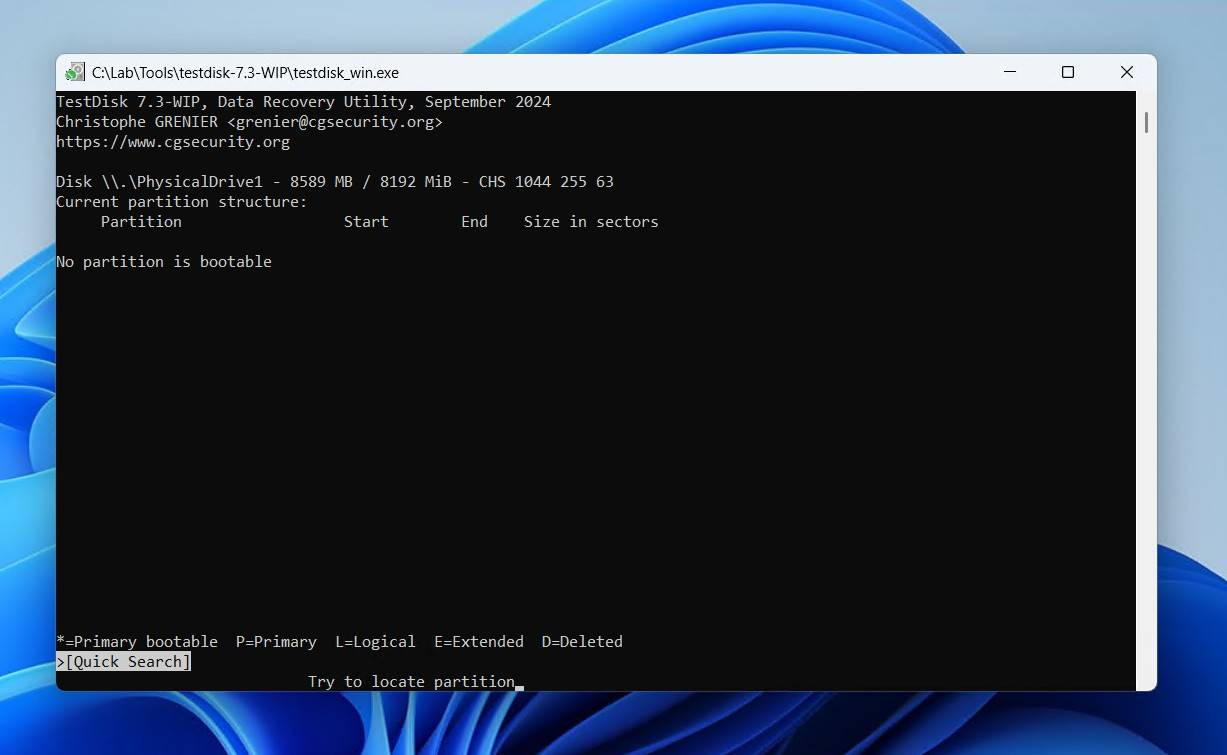Click the L=Logical legend entry

(375, 642)
